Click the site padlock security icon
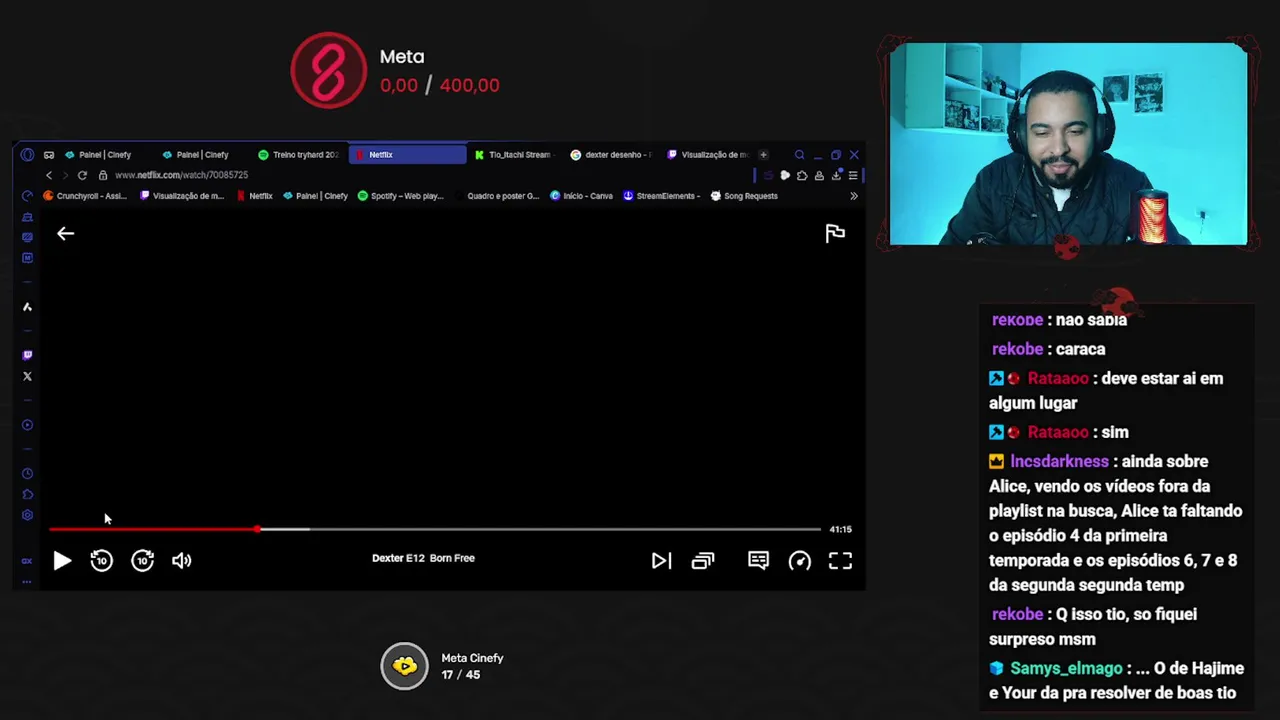1280x720 pixels. click(103, 175)
